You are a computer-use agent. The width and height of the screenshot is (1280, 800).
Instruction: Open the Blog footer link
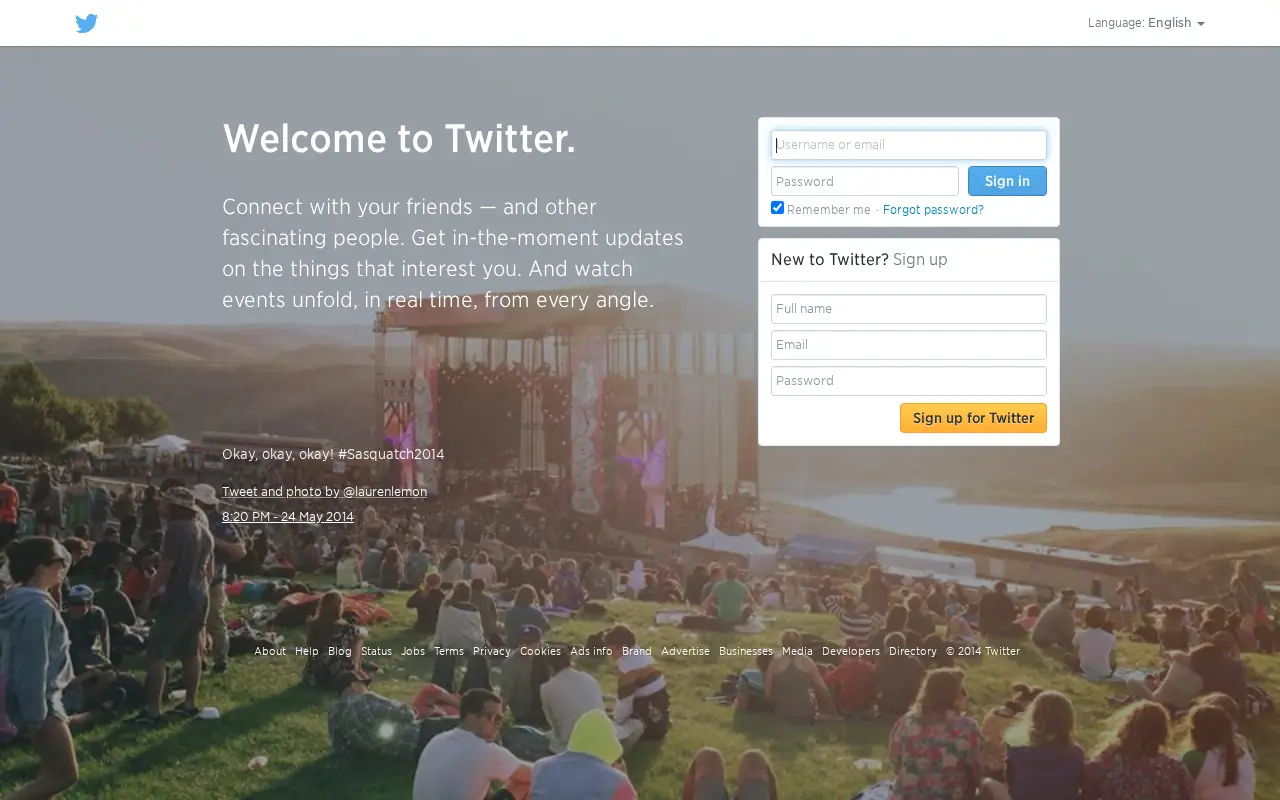point(340,651)
